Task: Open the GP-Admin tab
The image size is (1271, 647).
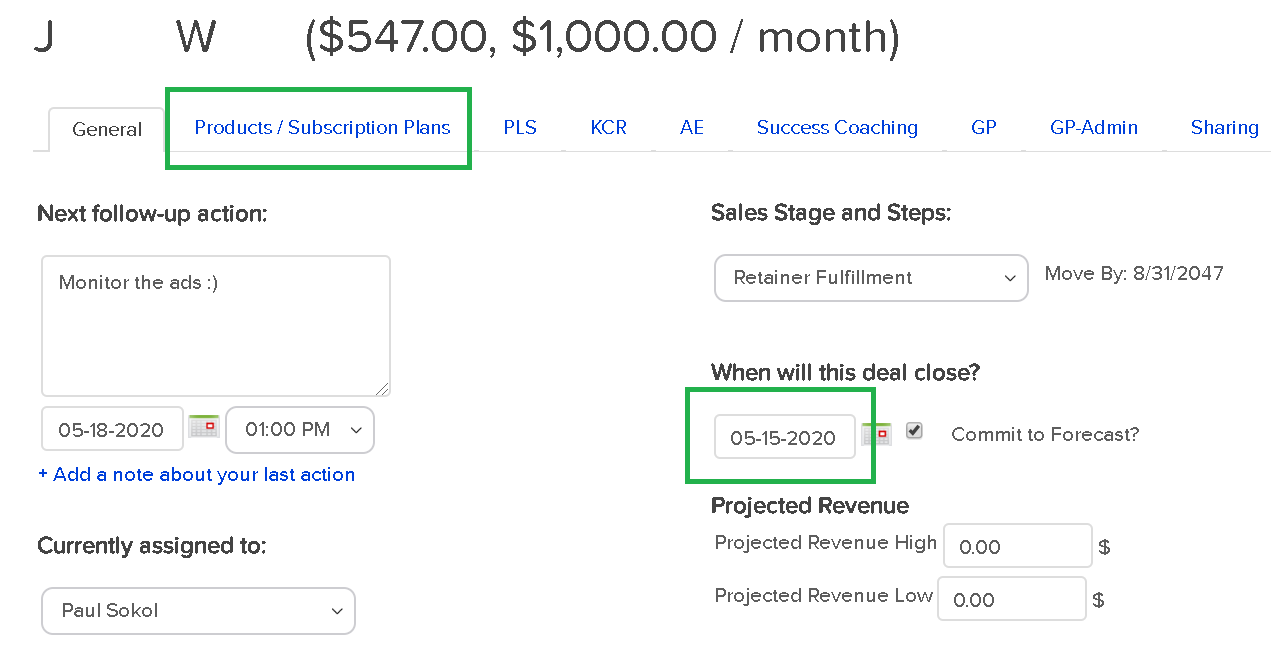Action: click(1094, 128)
